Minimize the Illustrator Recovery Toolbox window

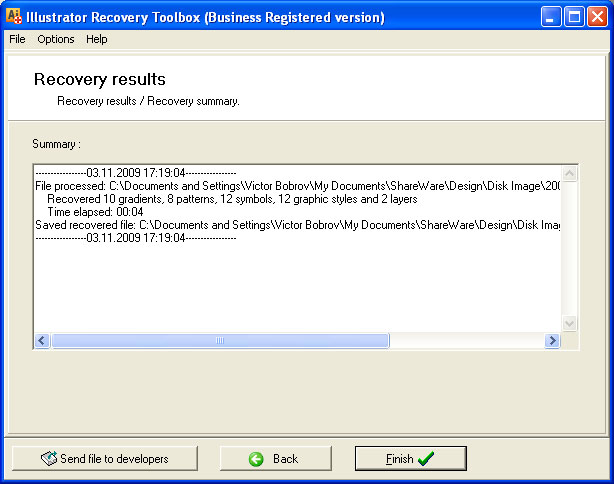551,17
